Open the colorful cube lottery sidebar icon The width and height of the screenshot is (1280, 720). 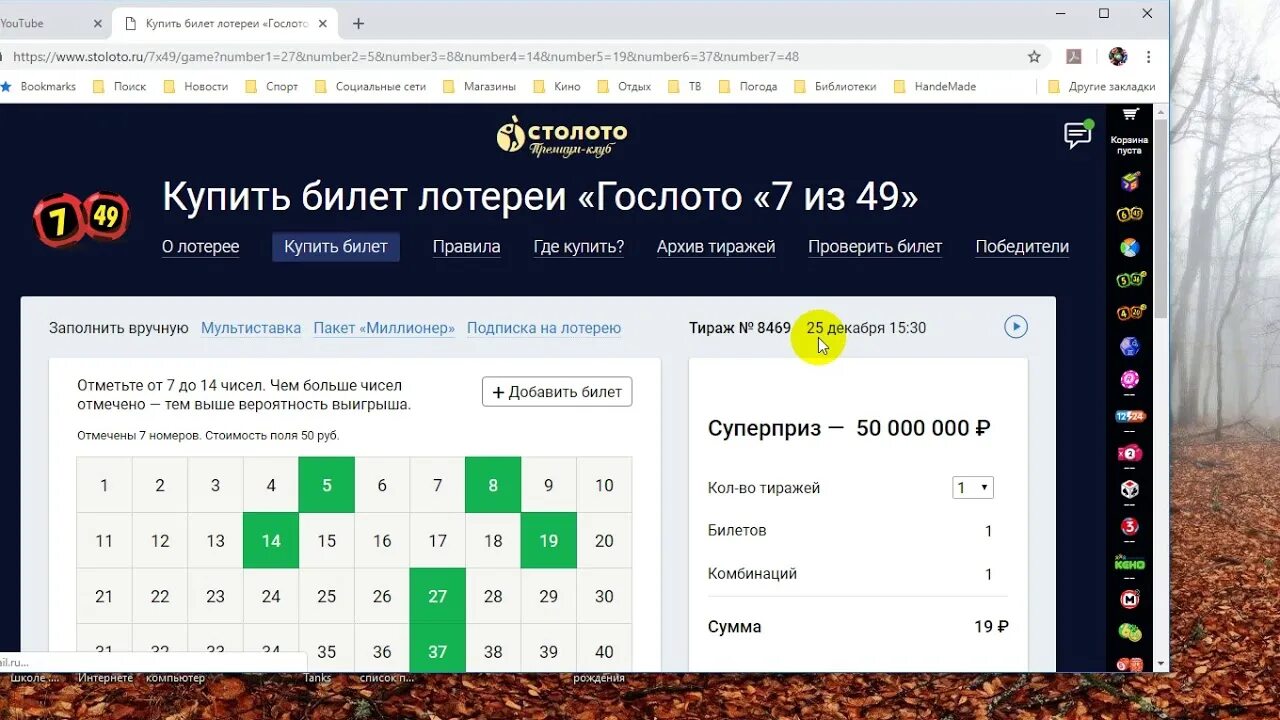pyautogui.click(x=1129, y=181)
